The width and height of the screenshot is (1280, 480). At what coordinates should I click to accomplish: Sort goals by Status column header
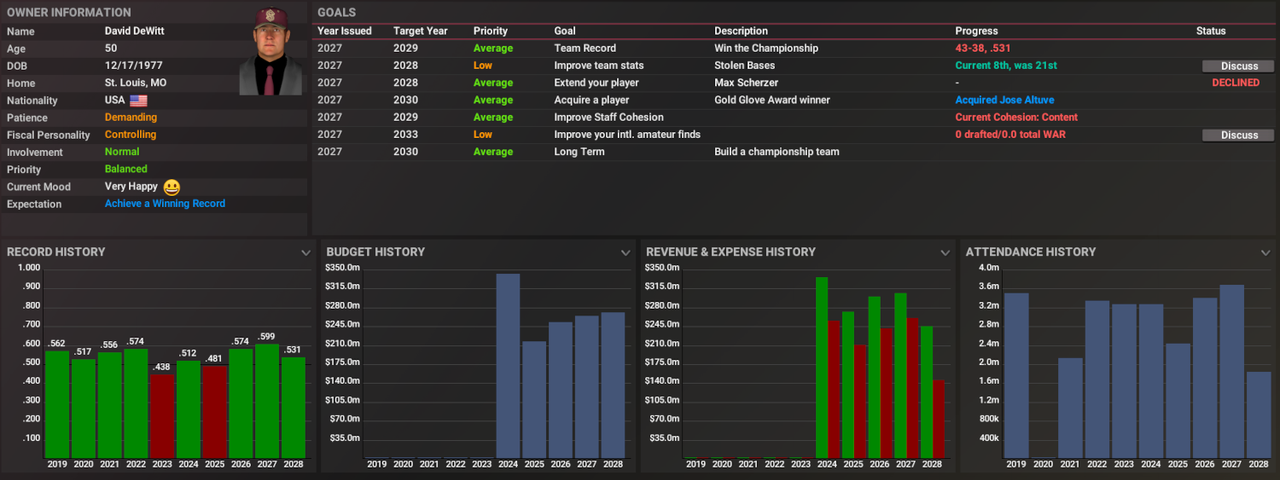1211,31
